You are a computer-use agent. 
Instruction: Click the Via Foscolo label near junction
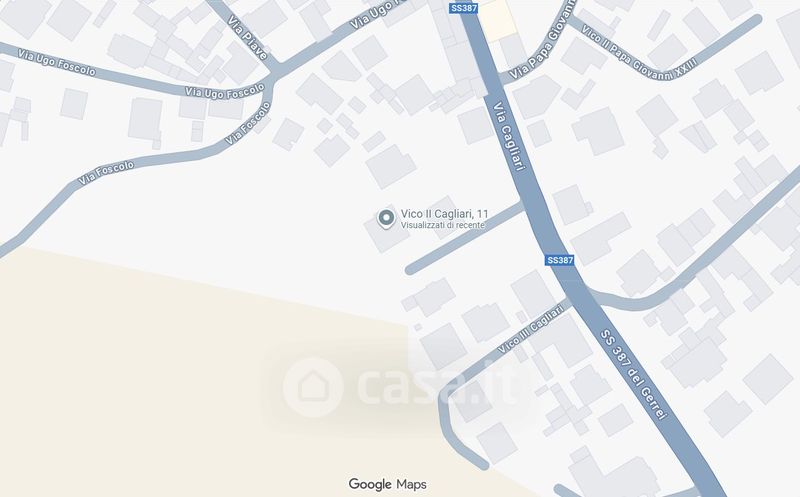(x=248, y=123)
